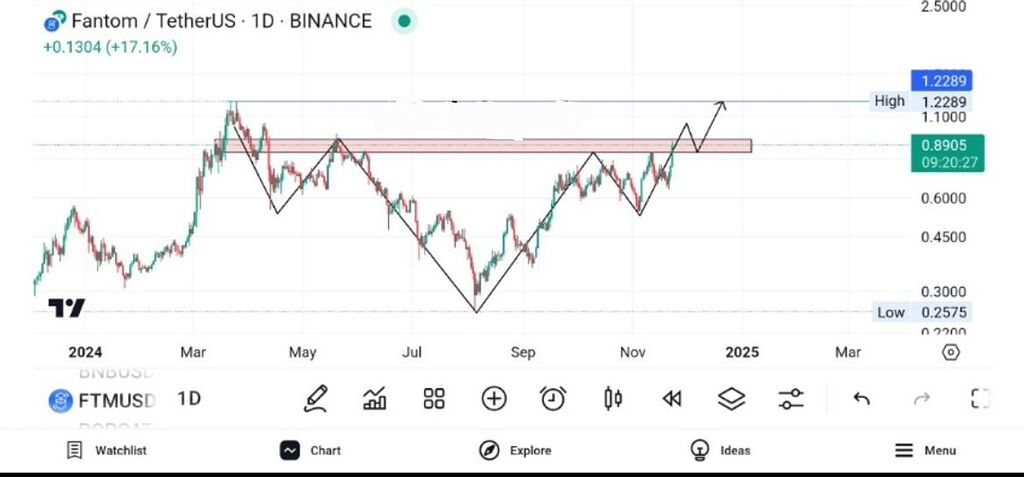Undo the last chart action
The width and height of the screenshot is (1024, 477).
861,399
